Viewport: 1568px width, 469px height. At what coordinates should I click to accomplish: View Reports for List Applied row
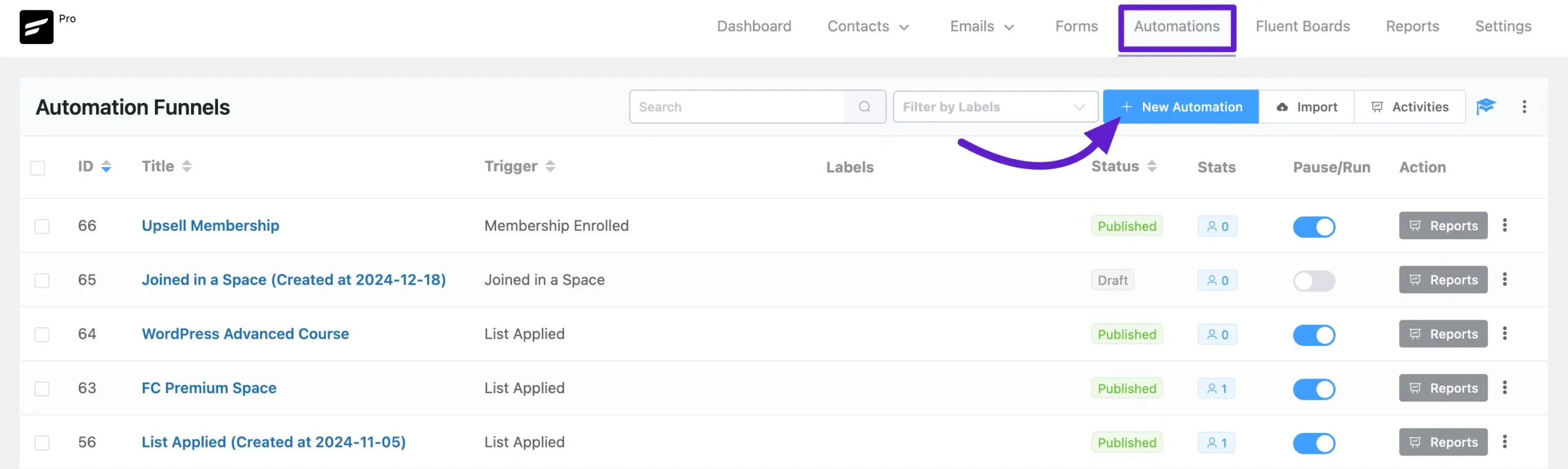(1443, 442)
